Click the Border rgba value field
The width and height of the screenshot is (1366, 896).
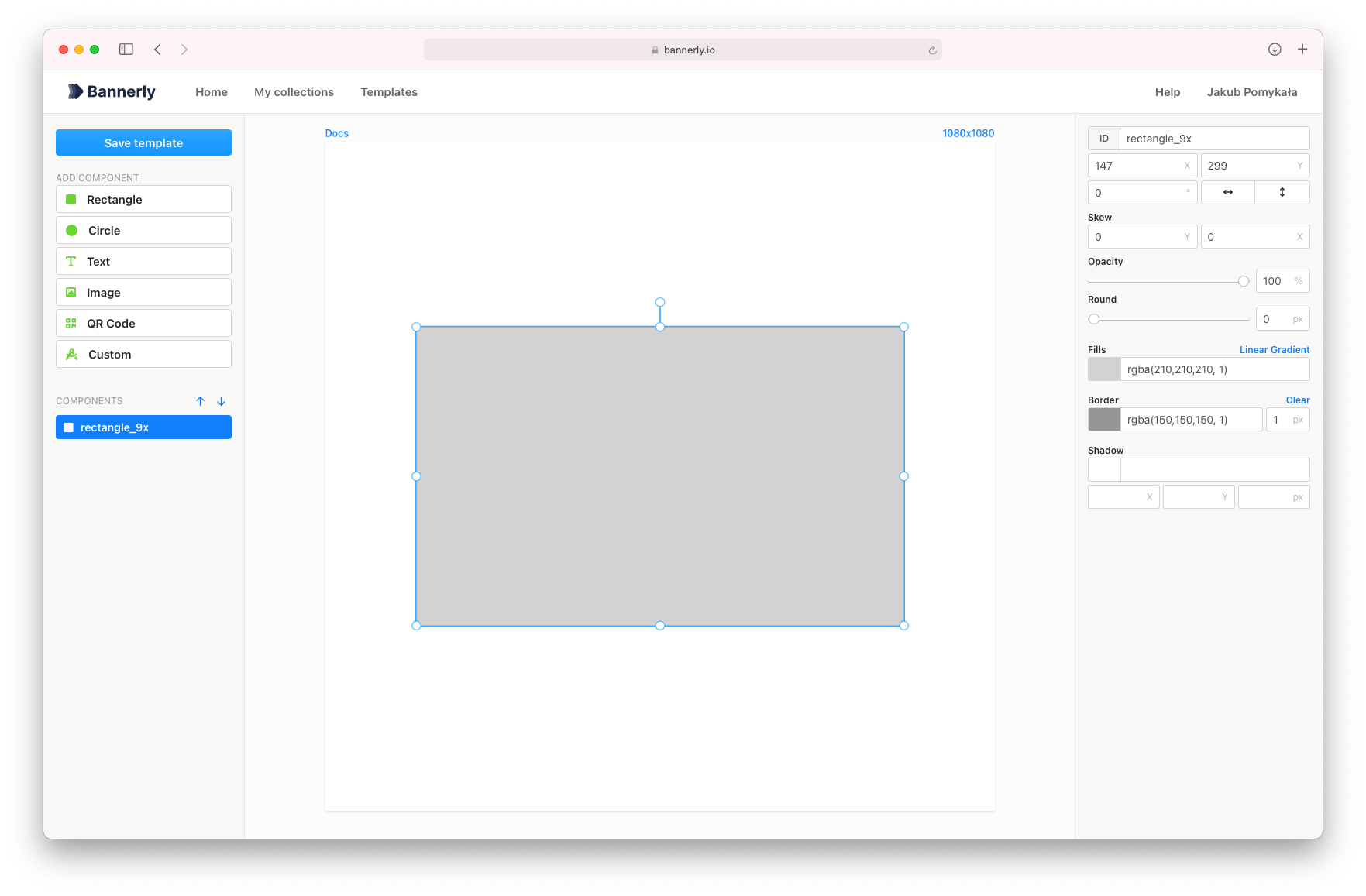point(1192,420)
